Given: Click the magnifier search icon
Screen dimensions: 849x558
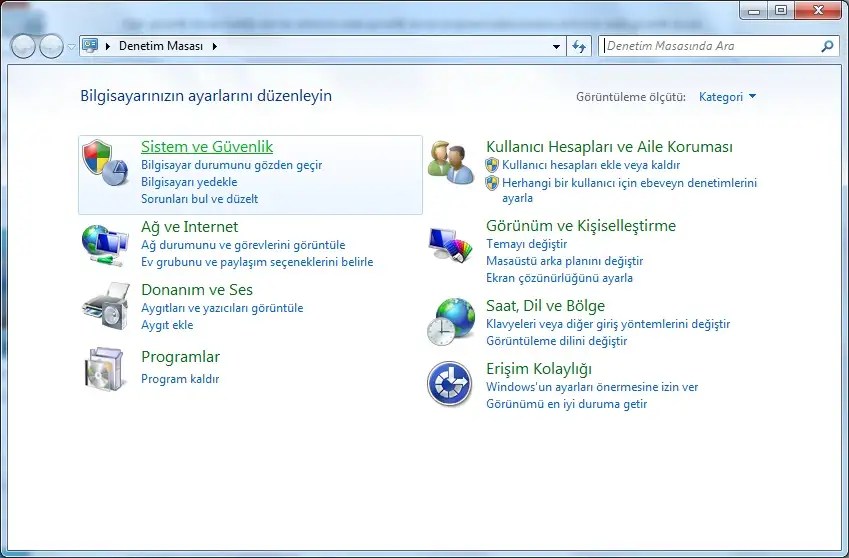Looking at the screenshot, I should click(827, 47).
